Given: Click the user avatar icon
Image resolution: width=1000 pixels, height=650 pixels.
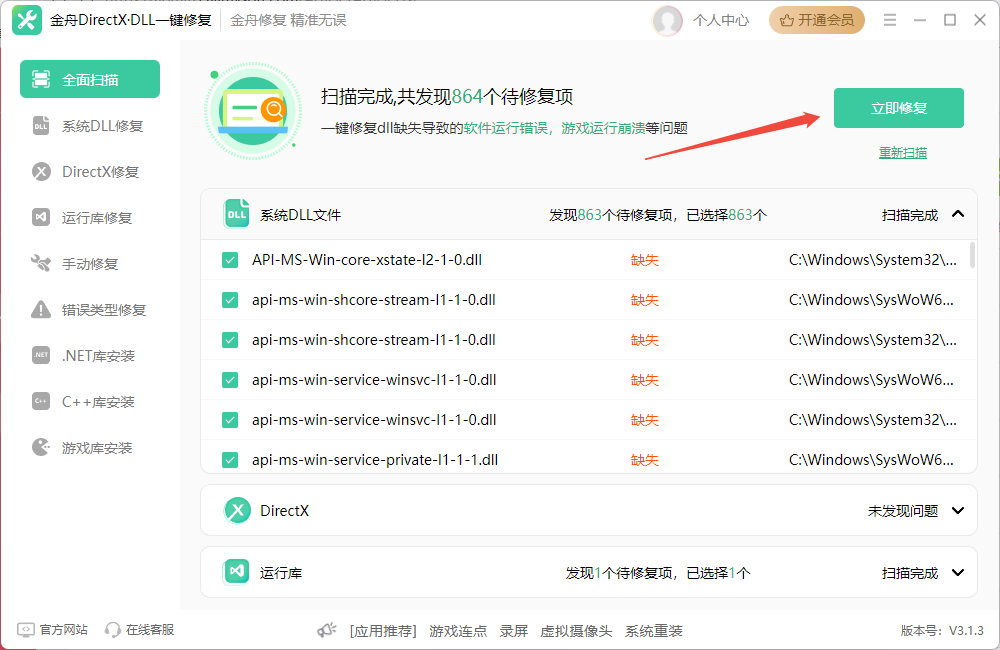Looking at the screenshot, I should click(x=668, y=20).
